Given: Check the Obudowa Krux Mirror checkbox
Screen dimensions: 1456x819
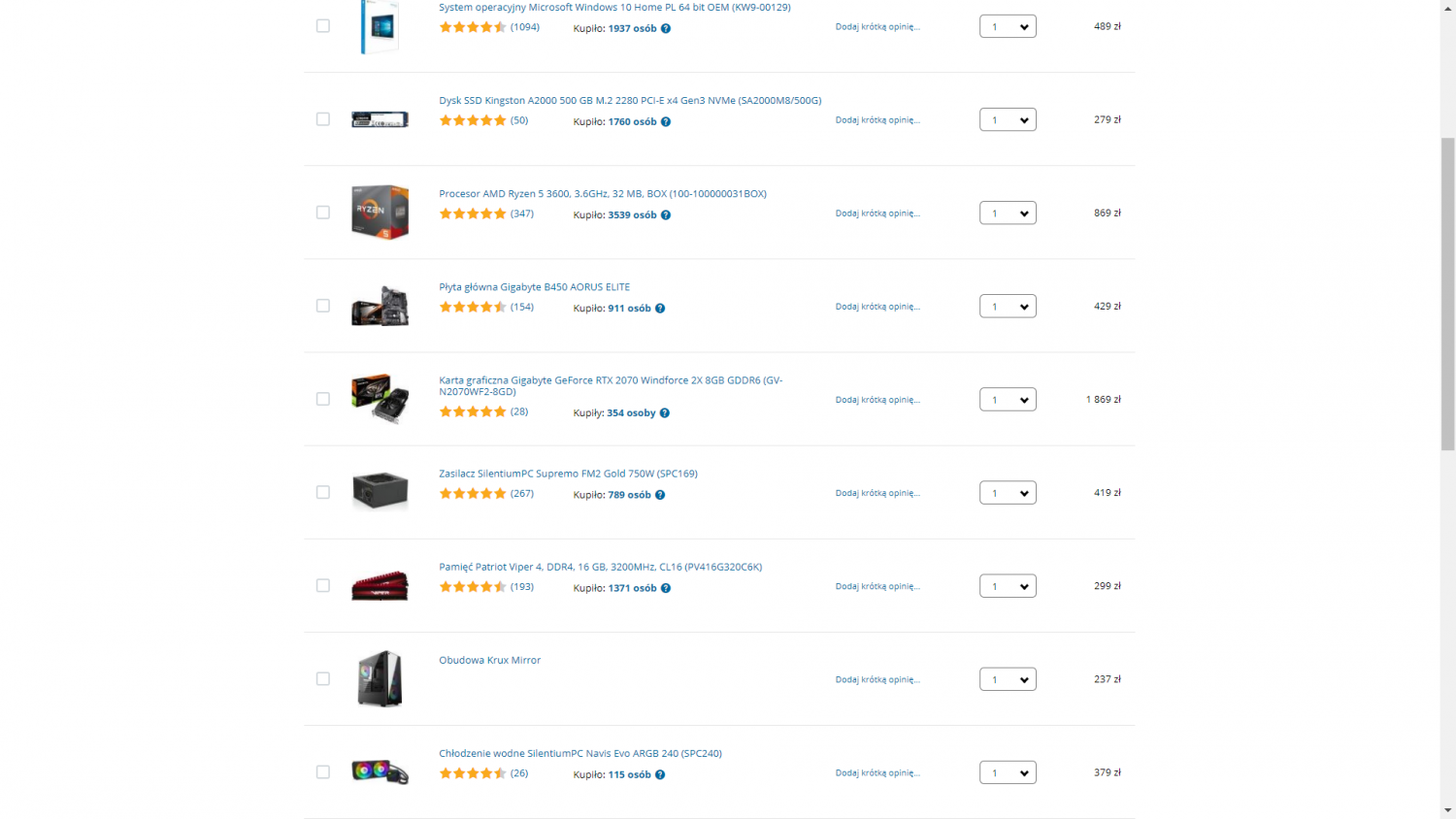Looking at the screenshot, I should pyautogui.click(x=323, y=679).
